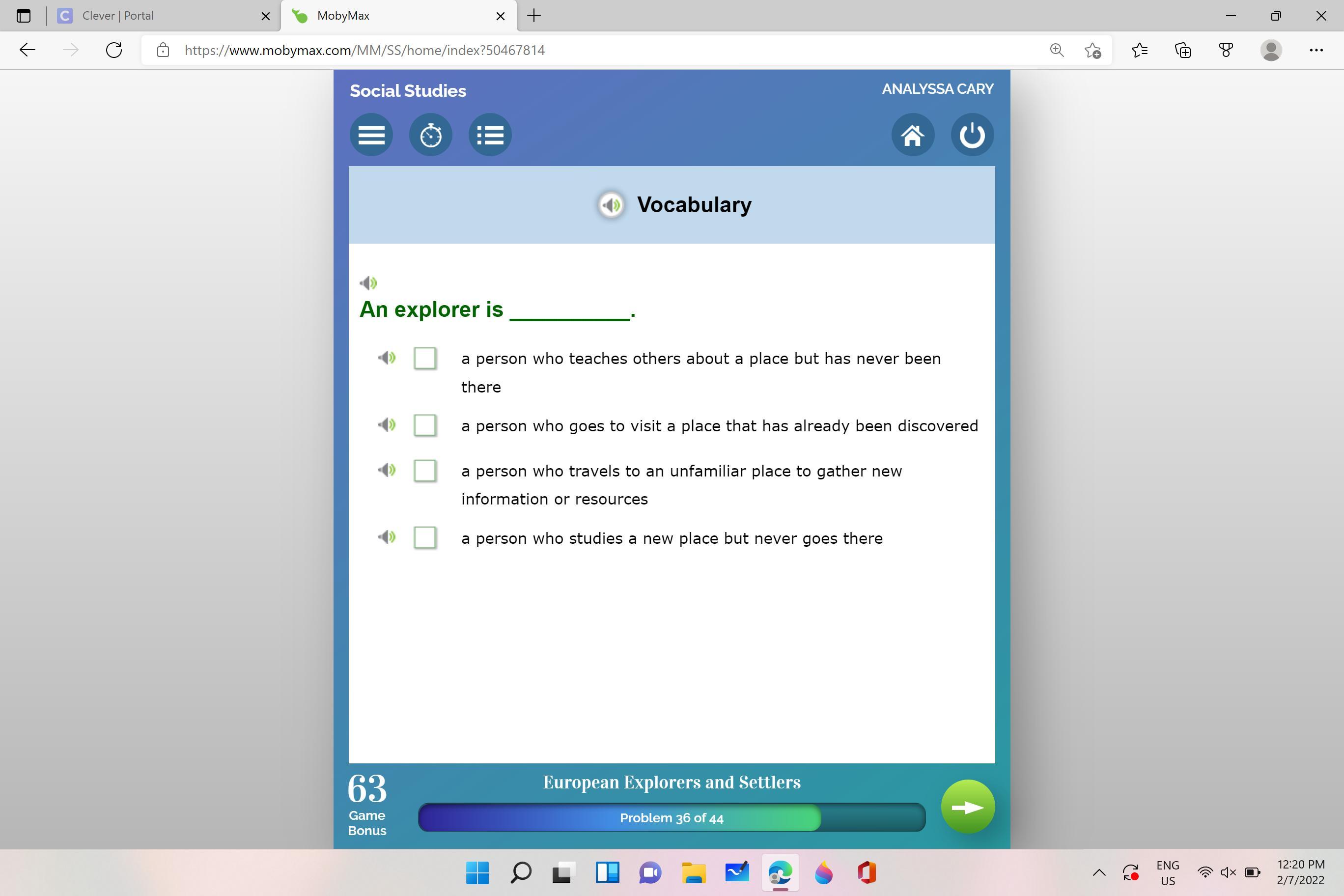
Task: Click the stopwatch timer icon
Action: (x=430, y=136)
